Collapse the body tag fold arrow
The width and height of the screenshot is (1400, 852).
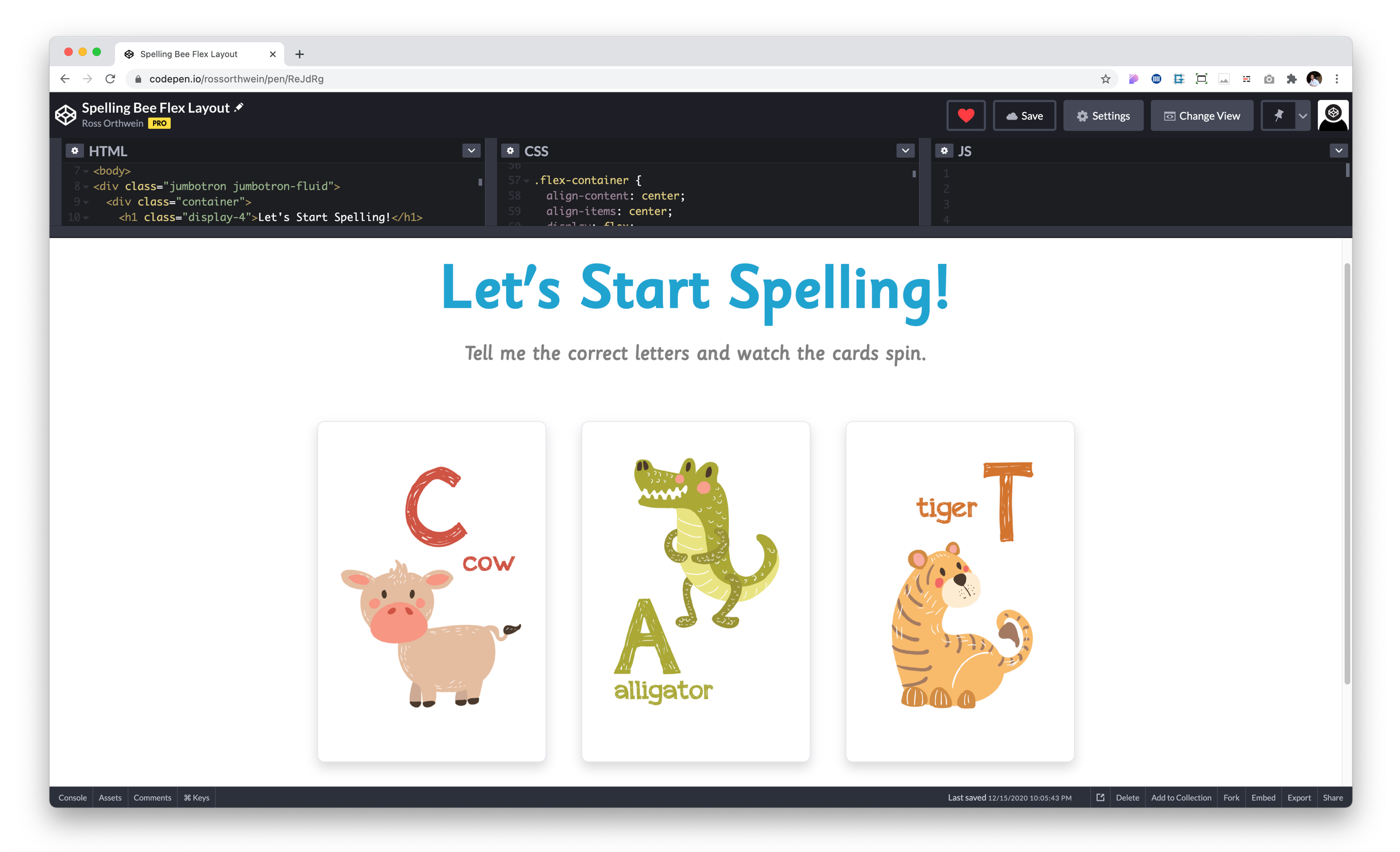86,171
